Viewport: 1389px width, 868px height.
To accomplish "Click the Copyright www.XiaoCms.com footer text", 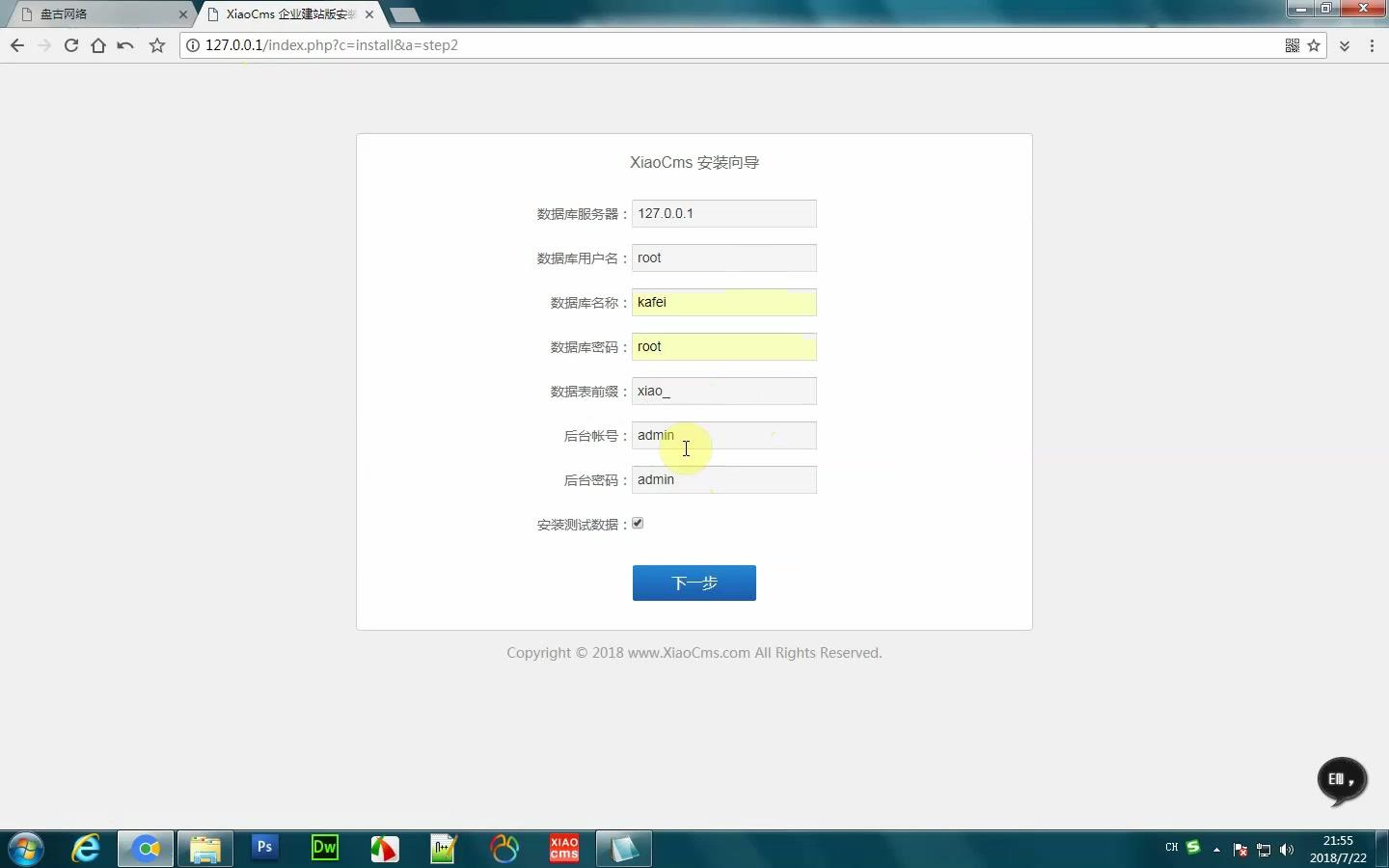I will tap(694, 653).
